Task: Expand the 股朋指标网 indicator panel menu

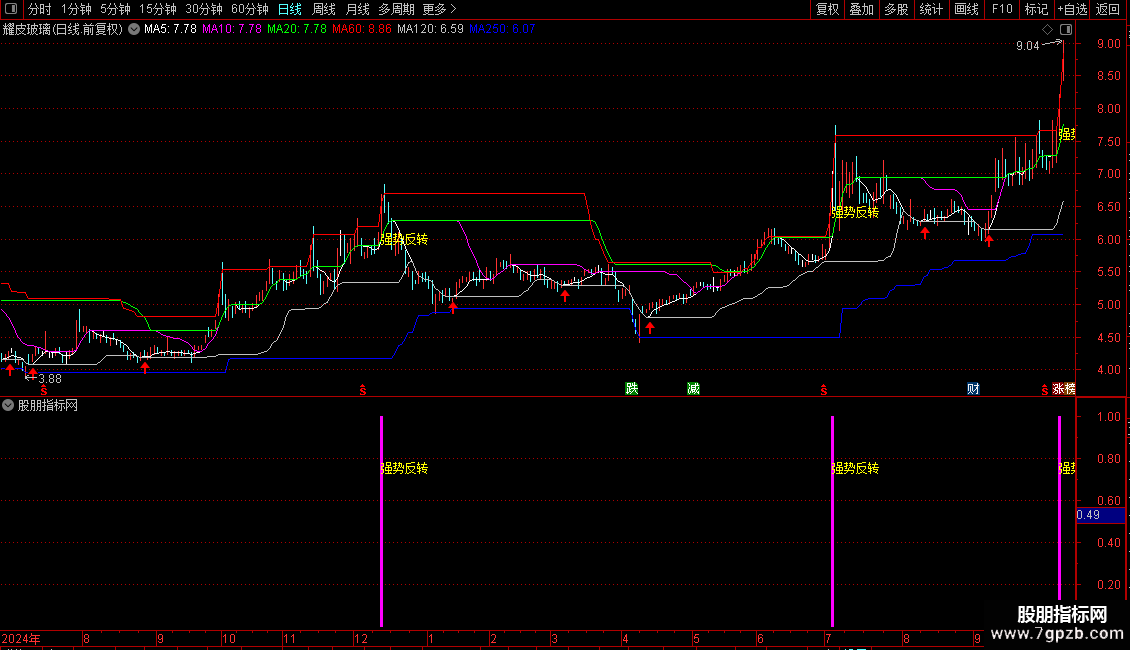Action: [9, 405]
